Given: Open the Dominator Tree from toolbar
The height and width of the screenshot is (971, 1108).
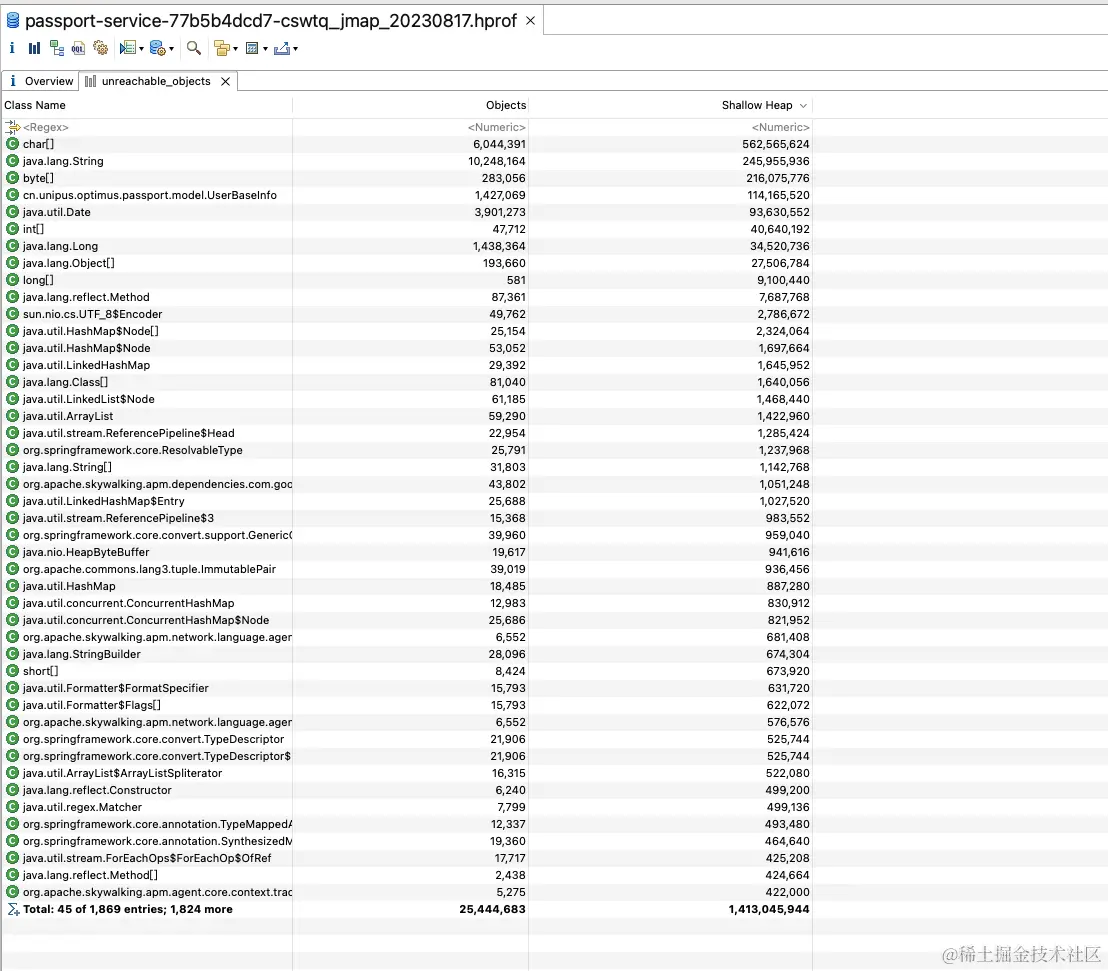Looking at the screenshot, I should (57, 48).
